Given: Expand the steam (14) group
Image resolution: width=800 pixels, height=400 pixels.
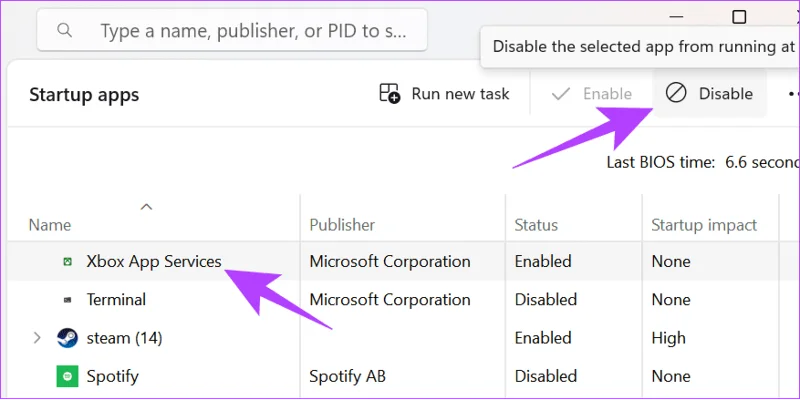Looking at the screenshot, I should coord(37,338).
